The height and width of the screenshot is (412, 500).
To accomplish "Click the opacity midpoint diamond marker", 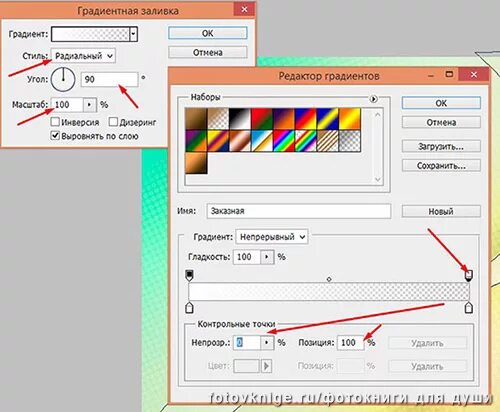I will [329, 279].
